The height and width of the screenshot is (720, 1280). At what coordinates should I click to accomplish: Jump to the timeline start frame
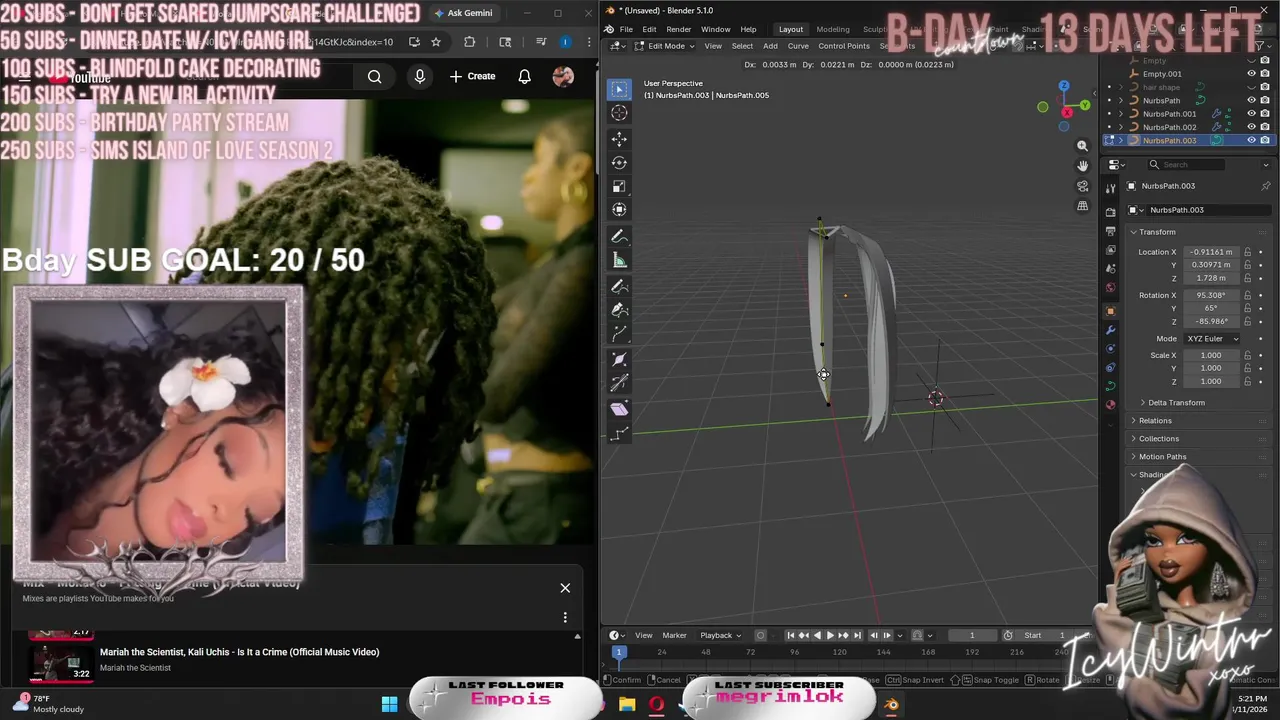pyautogui.click(x=790, y=635)
